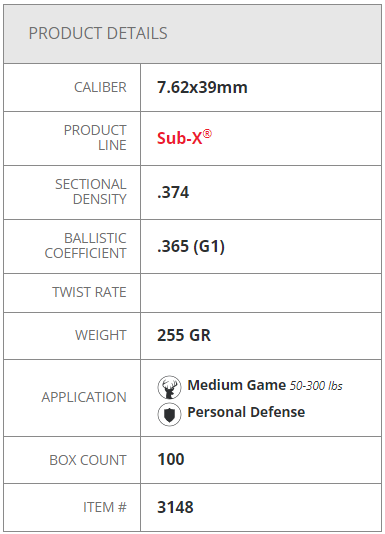
Task: Click the 50-300 lbs weight range text
Action: click(x=316, y=386)
